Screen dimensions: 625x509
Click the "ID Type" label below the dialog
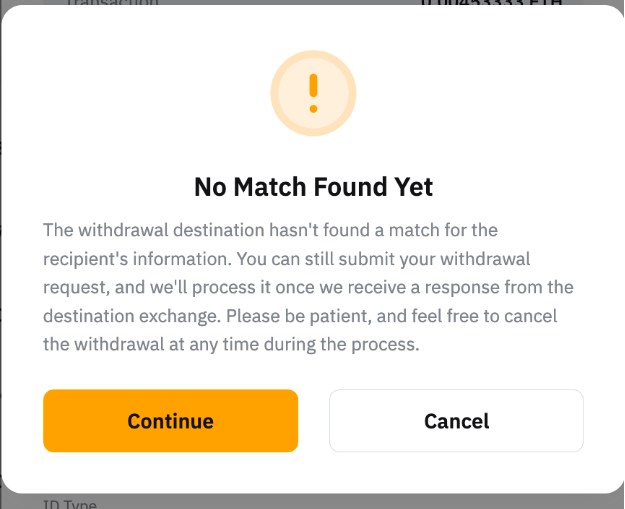[x=69, y=503]
